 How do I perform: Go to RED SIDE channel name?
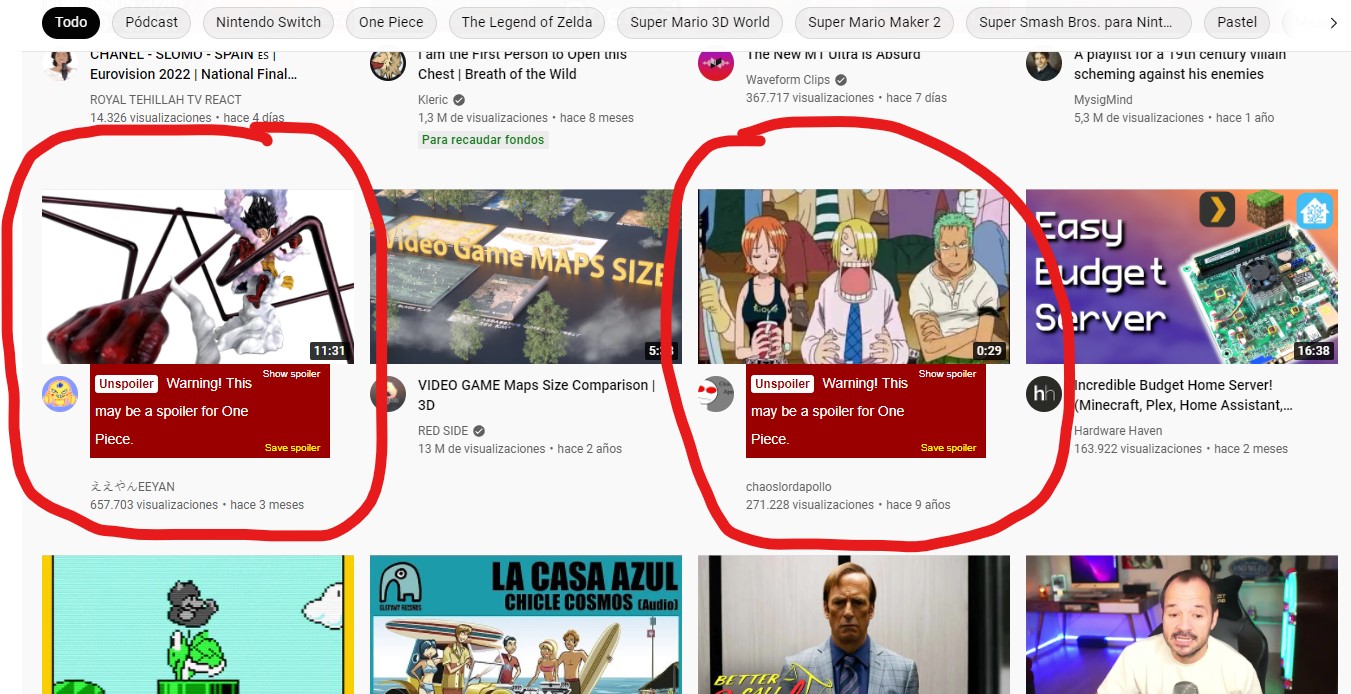443,431
